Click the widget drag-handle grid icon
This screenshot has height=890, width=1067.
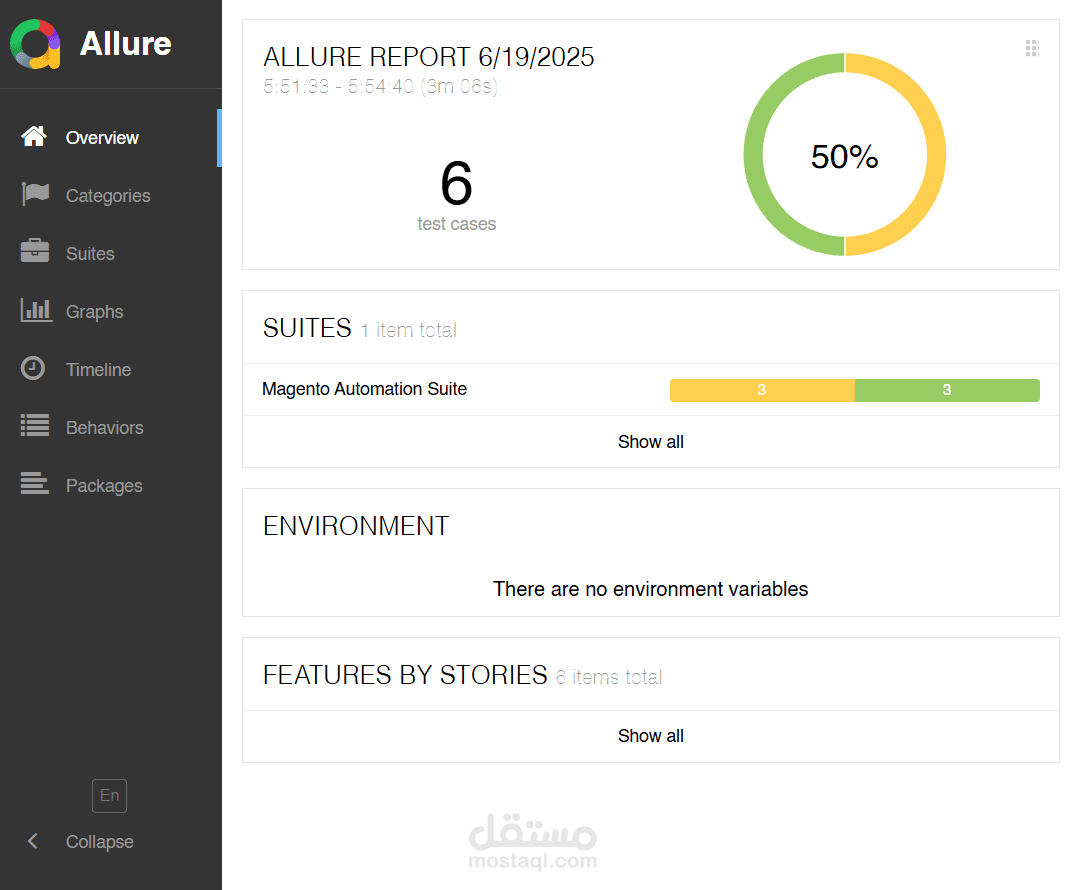click(1033, 48)
